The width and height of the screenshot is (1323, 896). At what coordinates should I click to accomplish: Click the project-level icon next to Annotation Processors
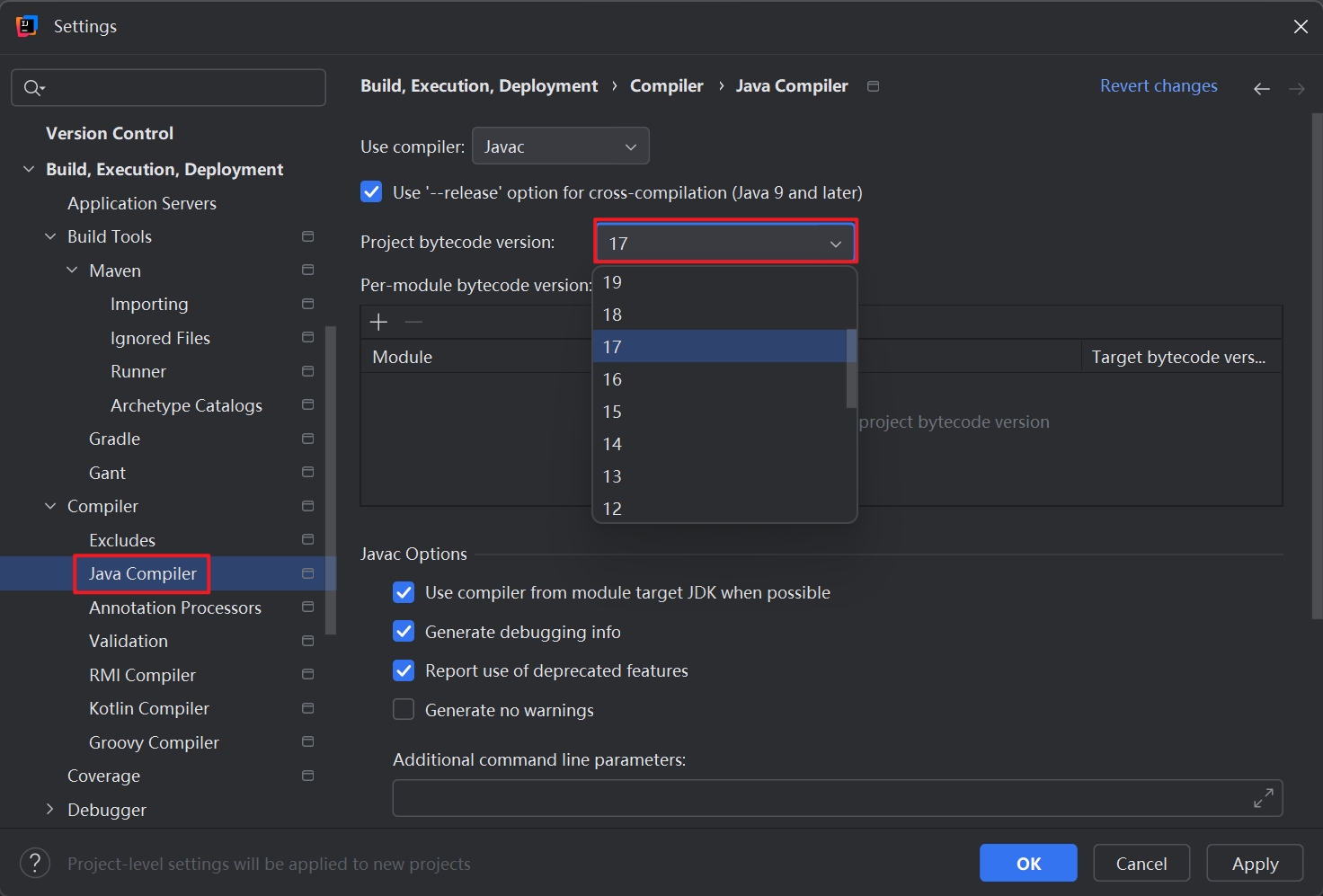pos(308,607)
